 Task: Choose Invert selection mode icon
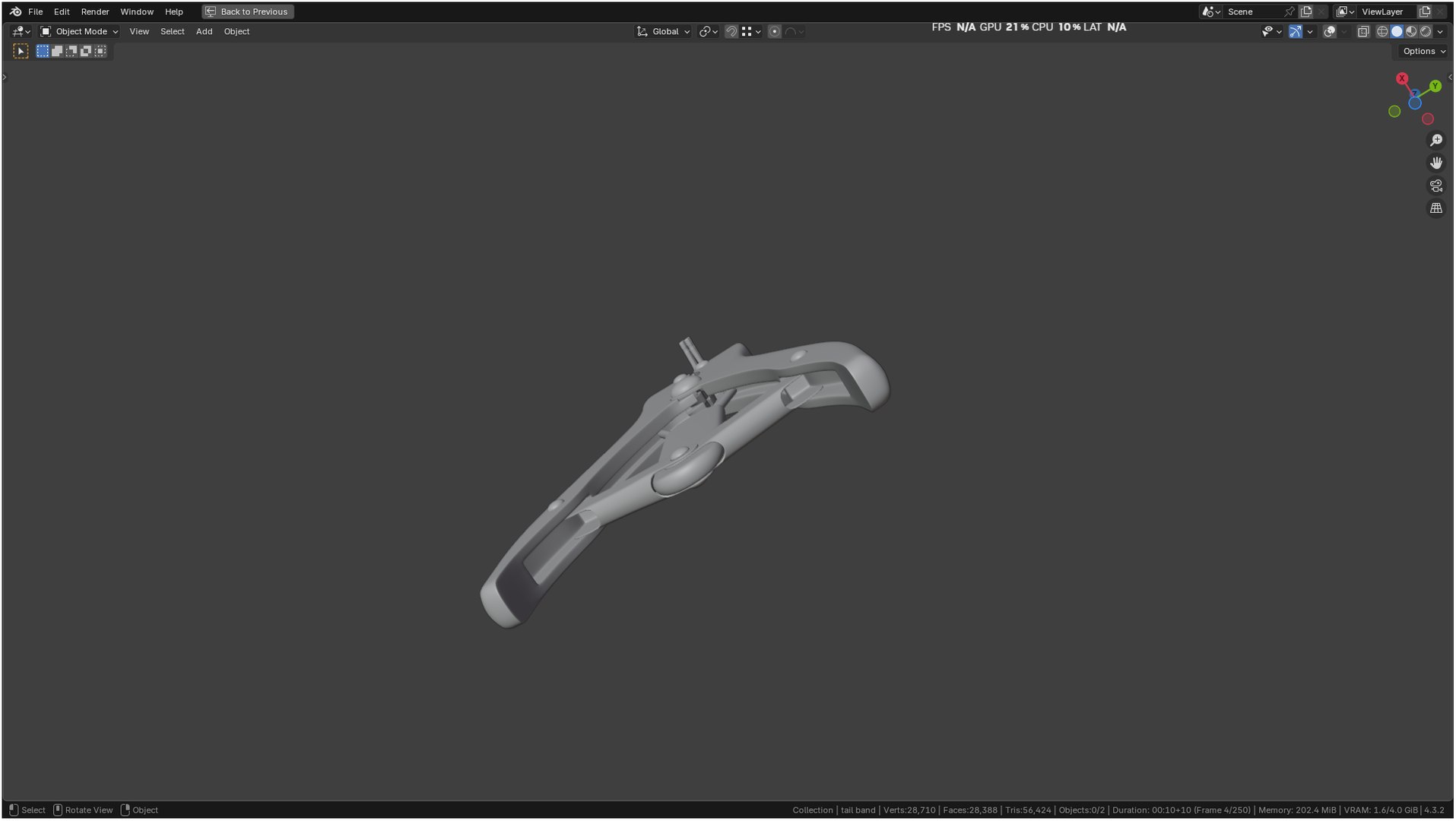[86, 51]
